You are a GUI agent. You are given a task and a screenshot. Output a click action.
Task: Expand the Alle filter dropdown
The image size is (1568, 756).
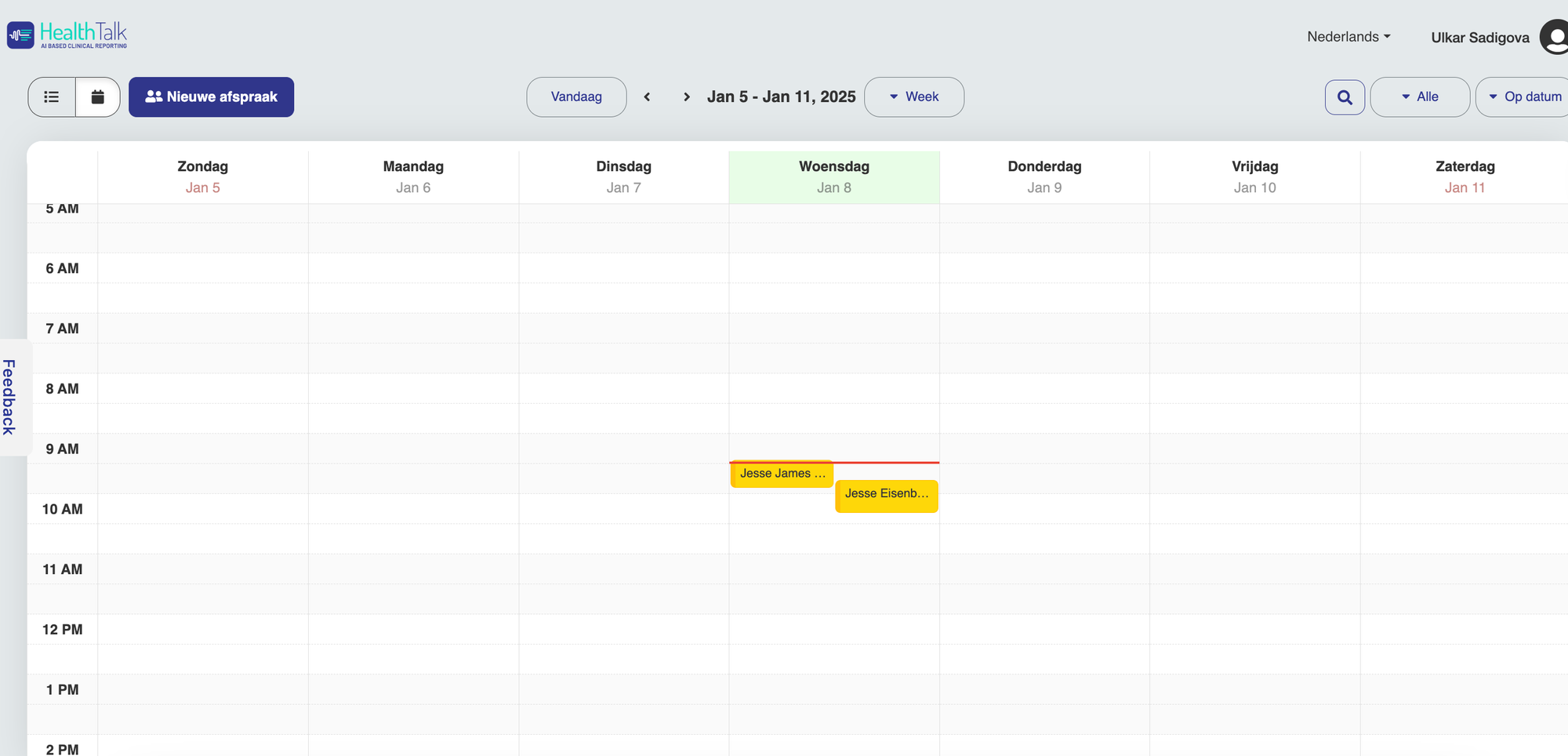coord(1420,97)
